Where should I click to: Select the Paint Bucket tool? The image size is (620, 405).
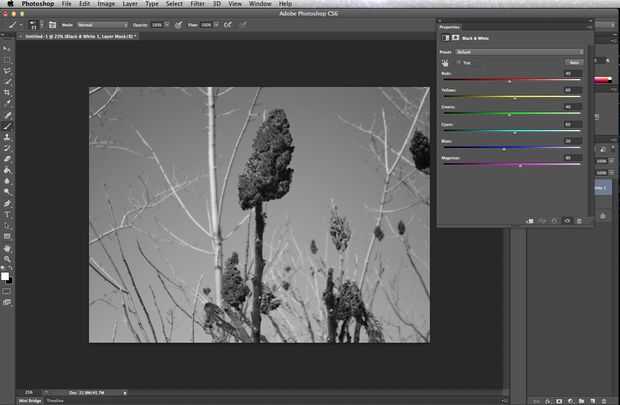7,170
